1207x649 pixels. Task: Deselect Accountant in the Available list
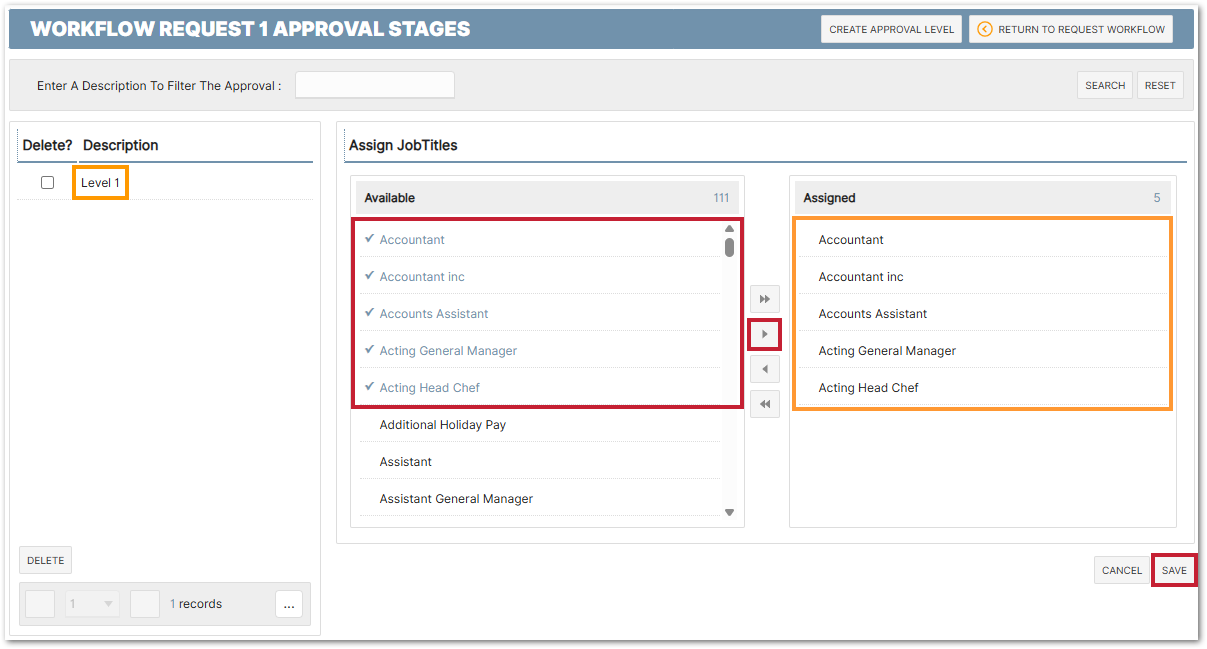point(412,240)
